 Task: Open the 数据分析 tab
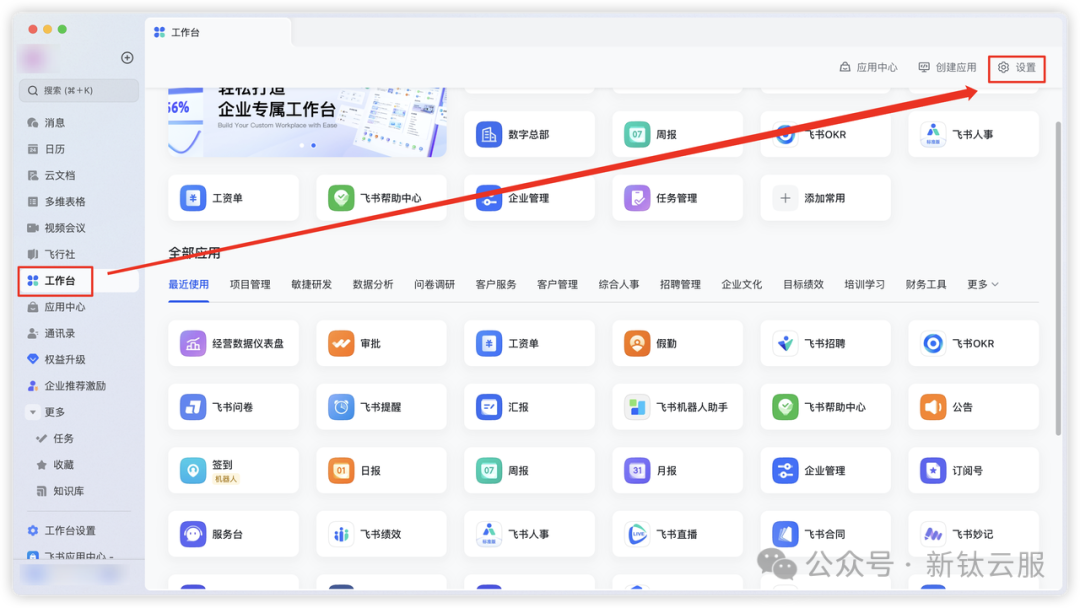(x=373, y=284)
